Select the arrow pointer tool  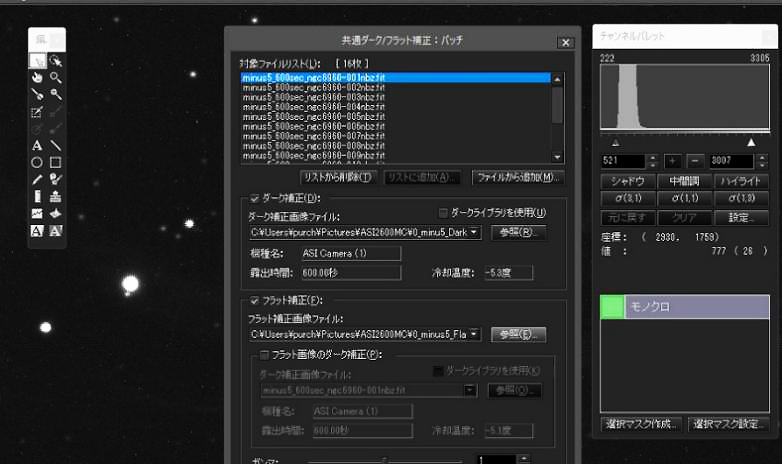click(x=37, y=61)
